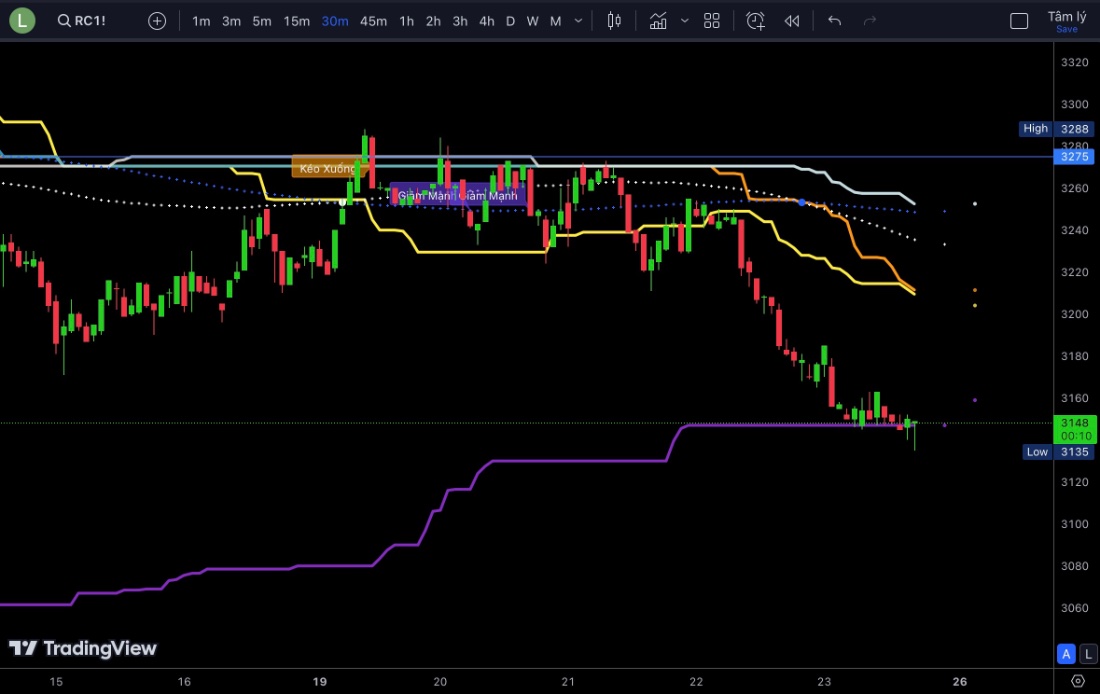Open the user profile avatar L
The image size is (1100, 694).
click(22, 20)
